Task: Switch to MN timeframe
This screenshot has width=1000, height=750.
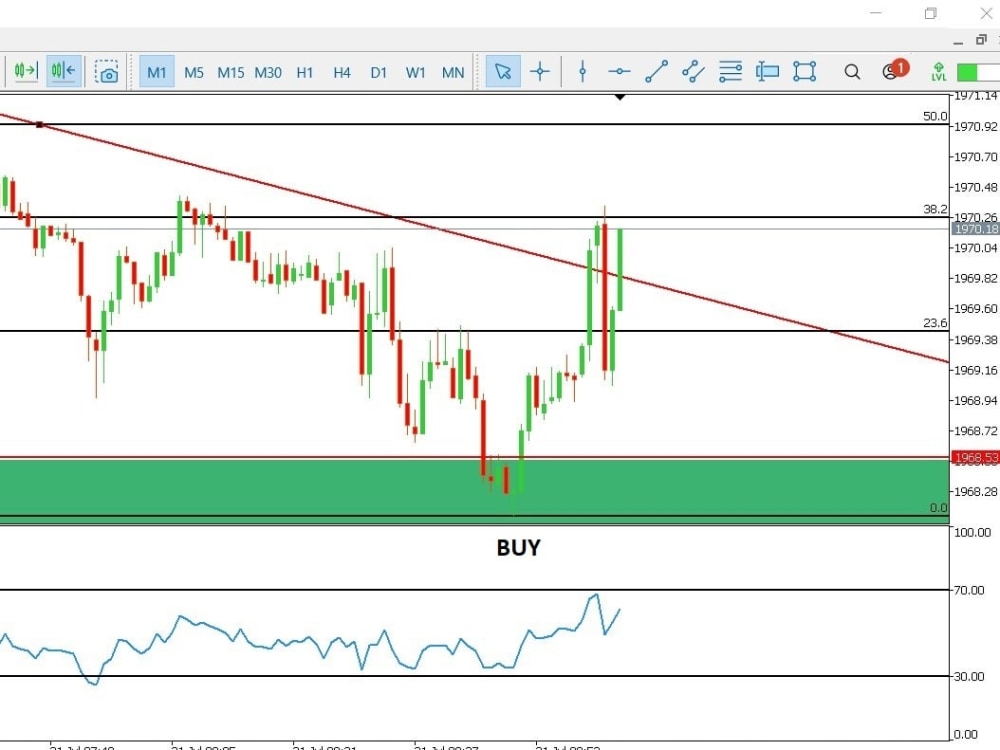Action: tap(453, 73)
